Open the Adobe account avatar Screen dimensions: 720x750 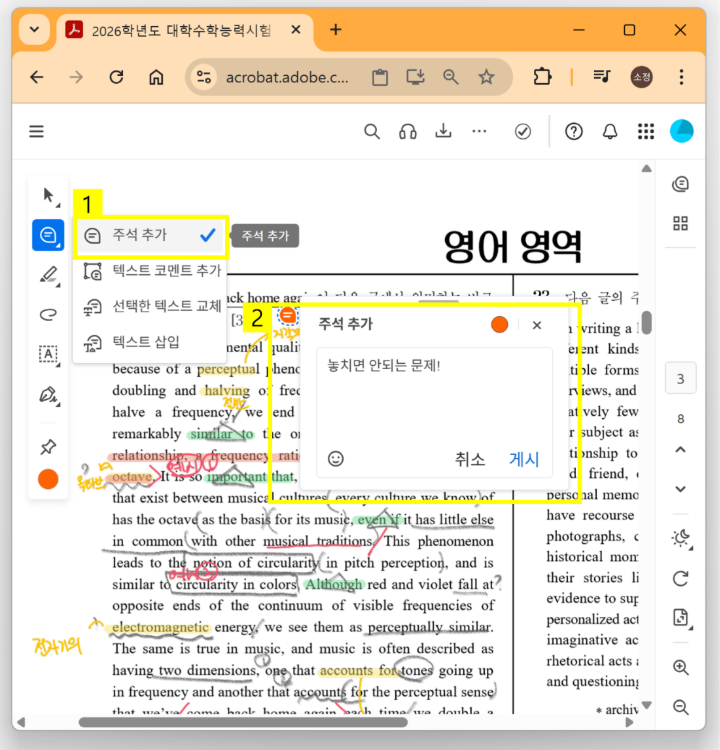click(682, 131)
